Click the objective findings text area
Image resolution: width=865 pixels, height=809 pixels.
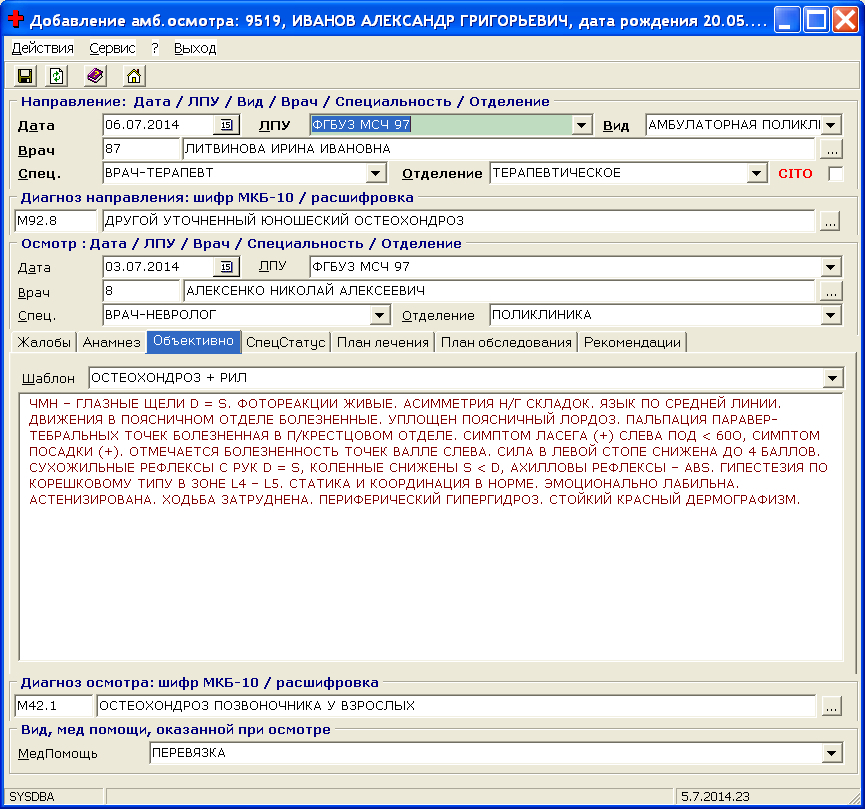[x=430, y=580]
